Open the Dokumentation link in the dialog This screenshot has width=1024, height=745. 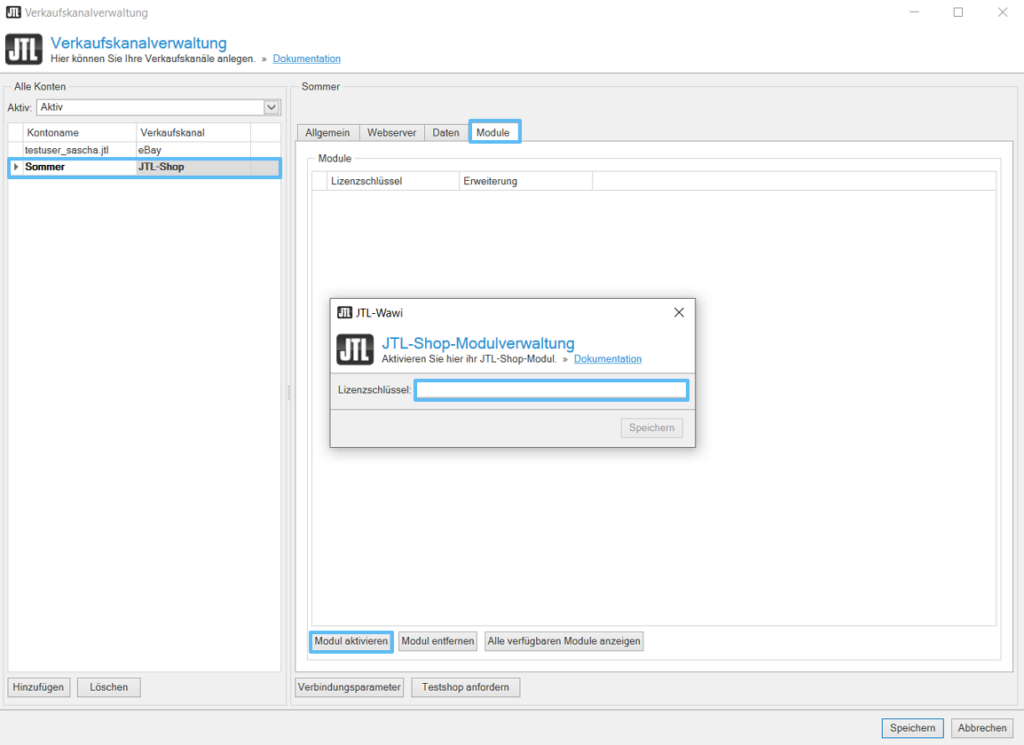pos(607,359)
